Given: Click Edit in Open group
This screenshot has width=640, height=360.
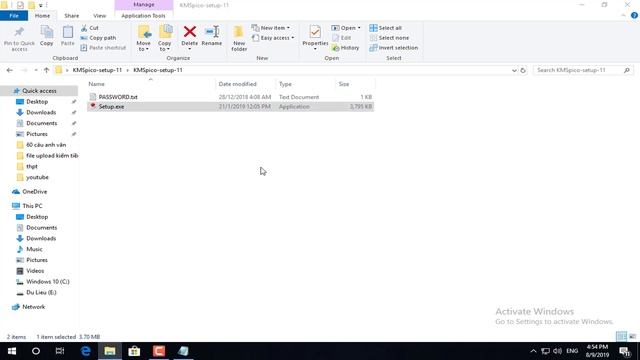Looking at the screenshot, I should tap(342, 38).
